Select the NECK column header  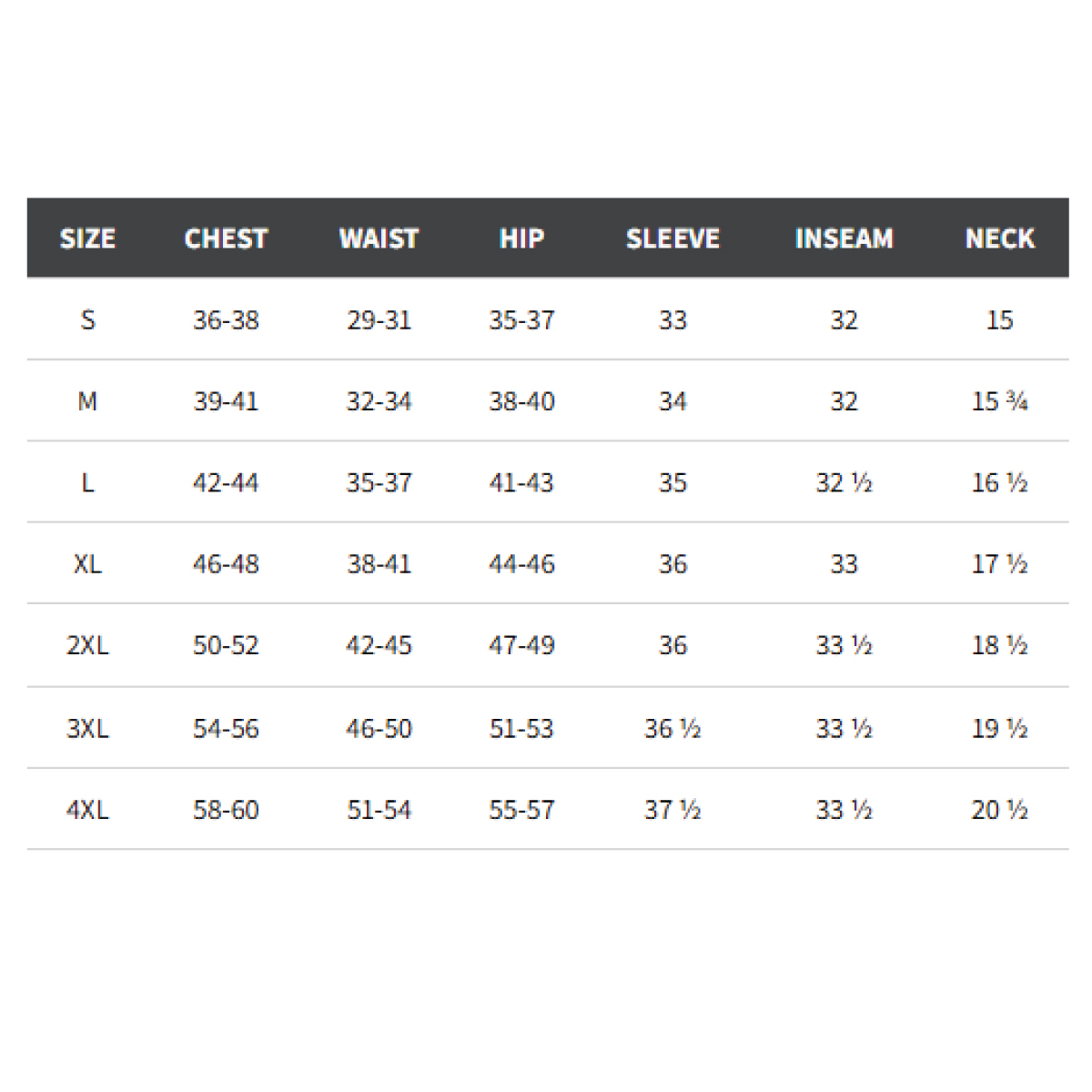[x=999, y=238]
